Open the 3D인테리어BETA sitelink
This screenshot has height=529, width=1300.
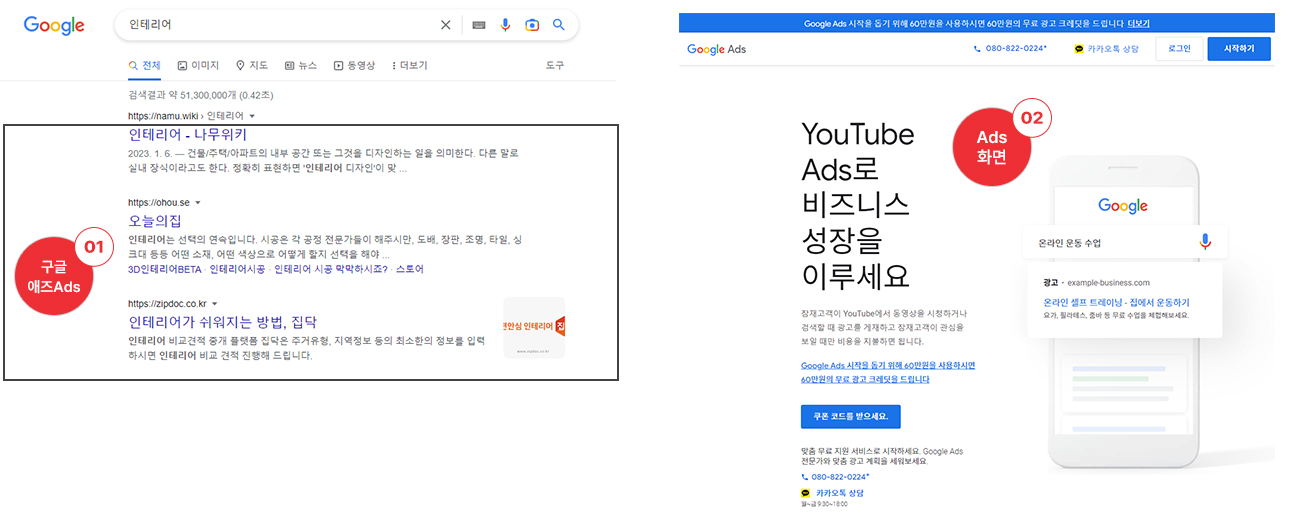tap(166, 269)
